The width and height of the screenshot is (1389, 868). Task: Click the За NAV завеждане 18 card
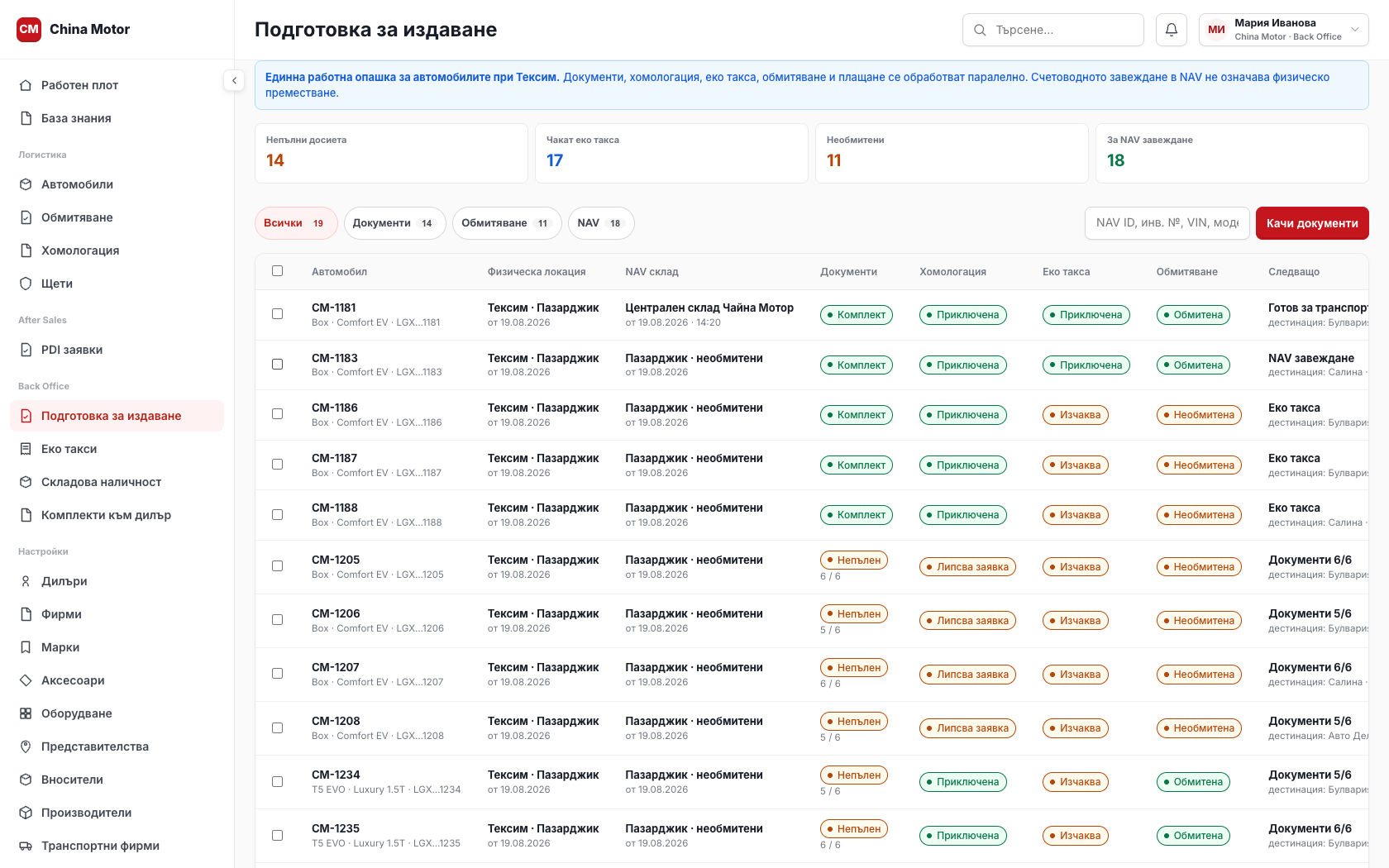pyautogui.click(x=1232, y=153)
